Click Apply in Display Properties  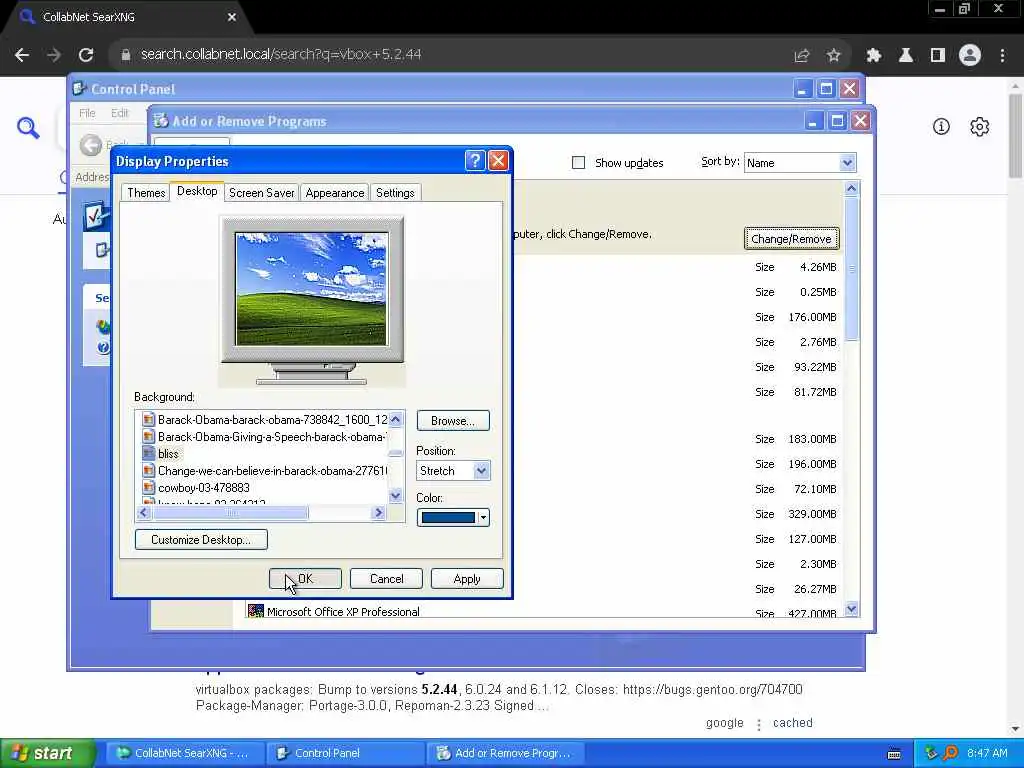pyautogui.click(x=467, y=579)
